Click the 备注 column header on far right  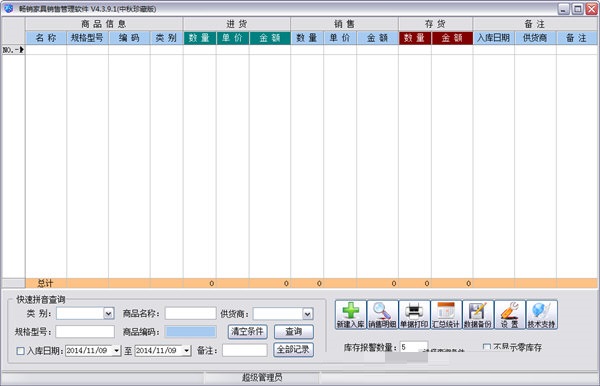point(577,38)
